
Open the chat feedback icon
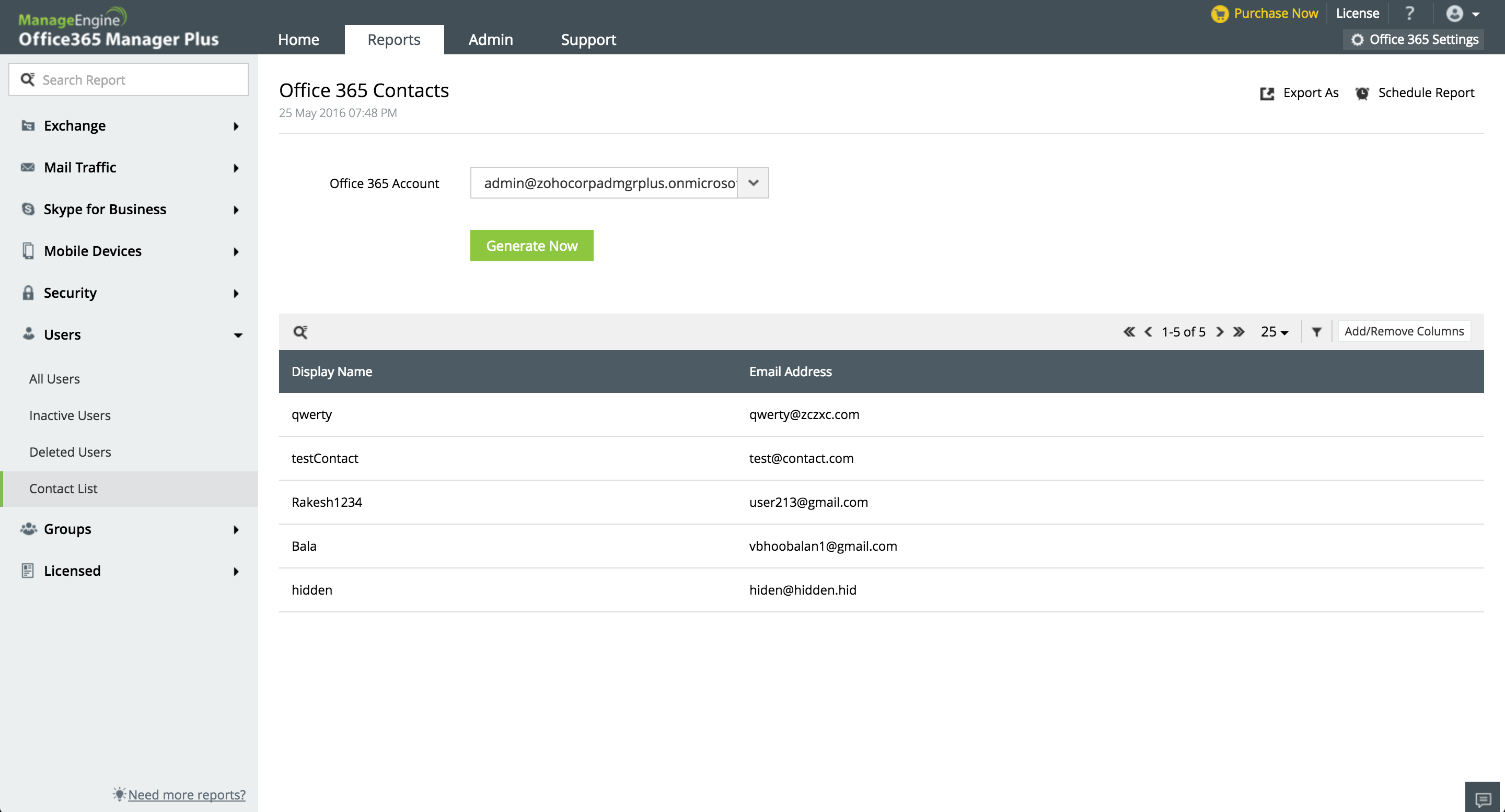pos(1483,798)
